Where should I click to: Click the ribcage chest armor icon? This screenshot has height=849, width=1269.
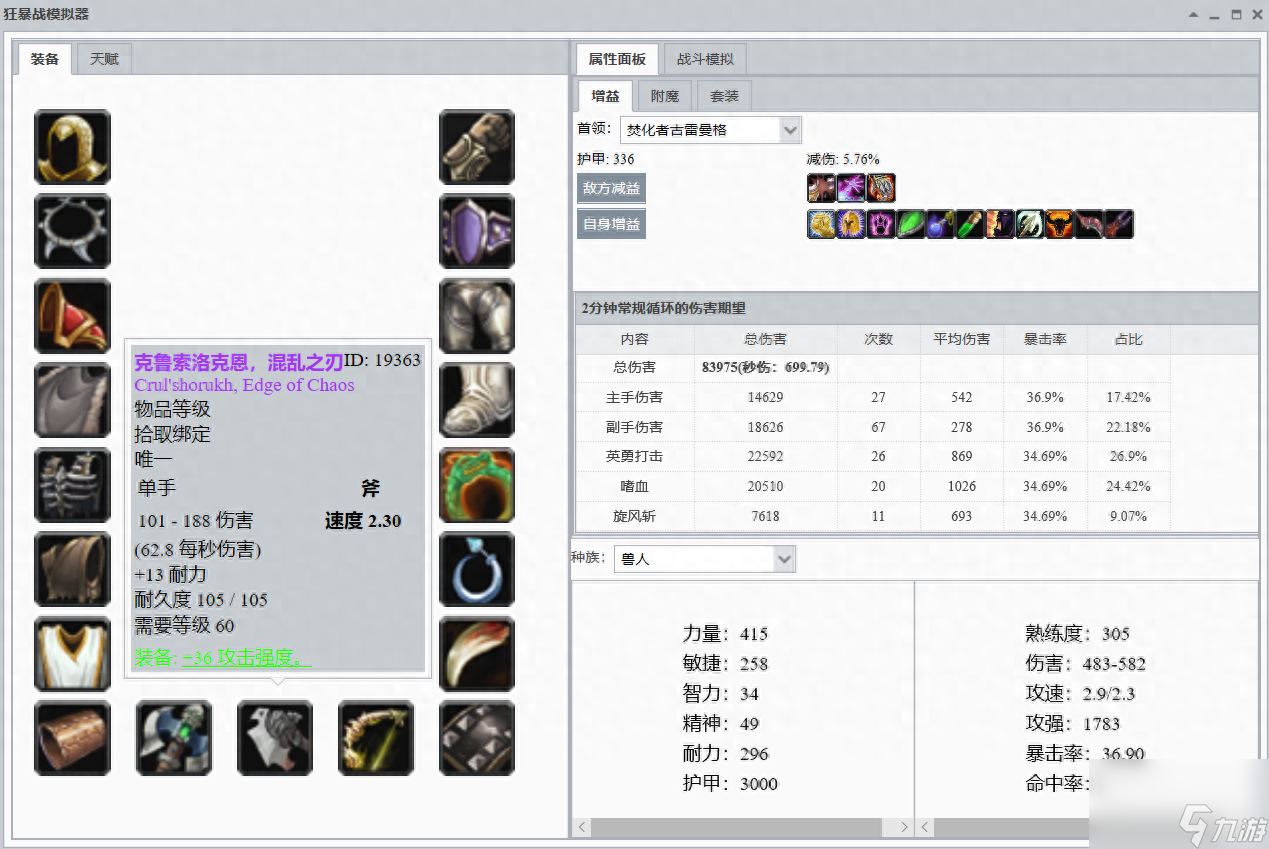tap(72, 485)
